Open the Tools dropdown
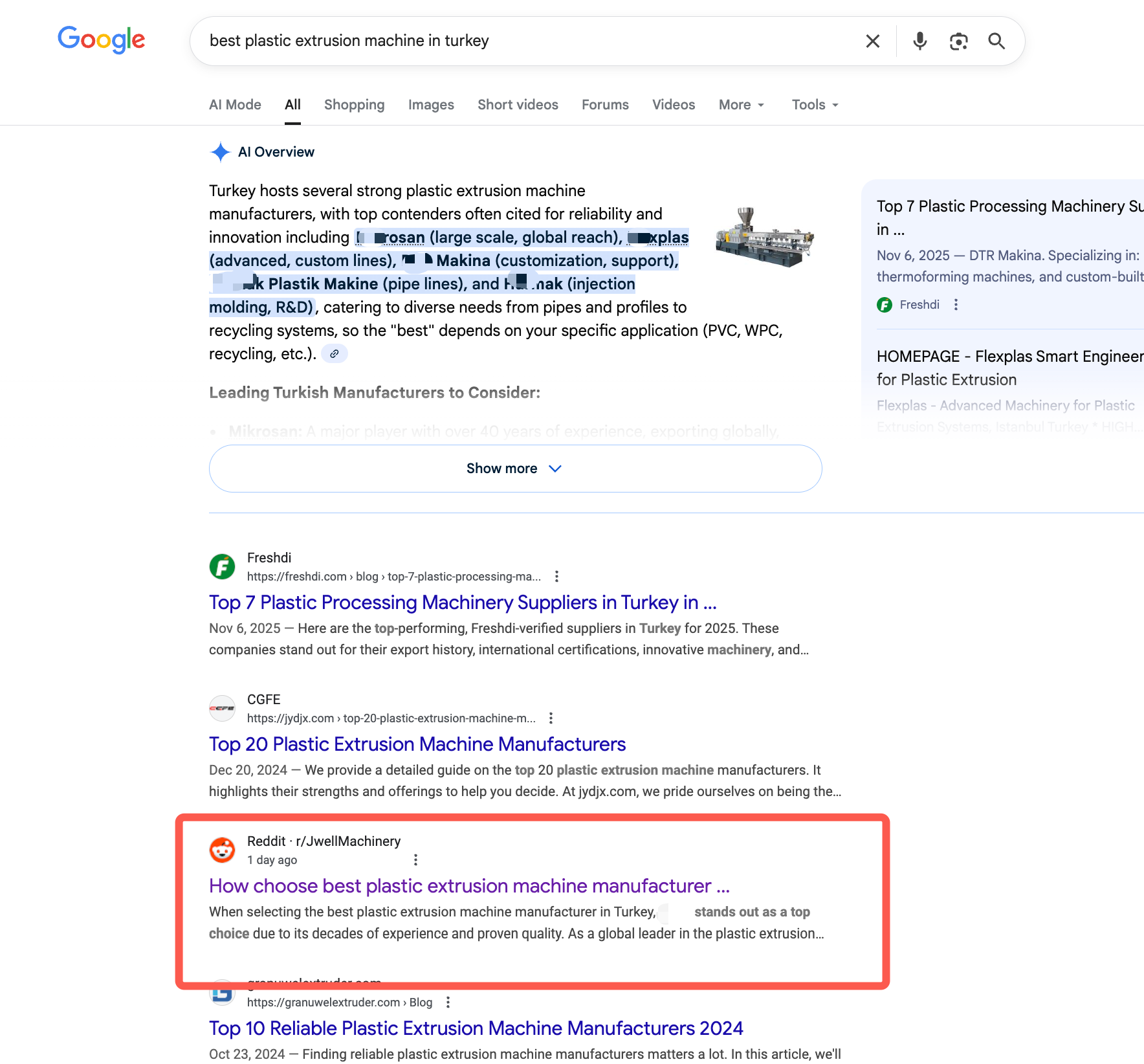This screenshot has width=1144, height=1064. (815, 105)
